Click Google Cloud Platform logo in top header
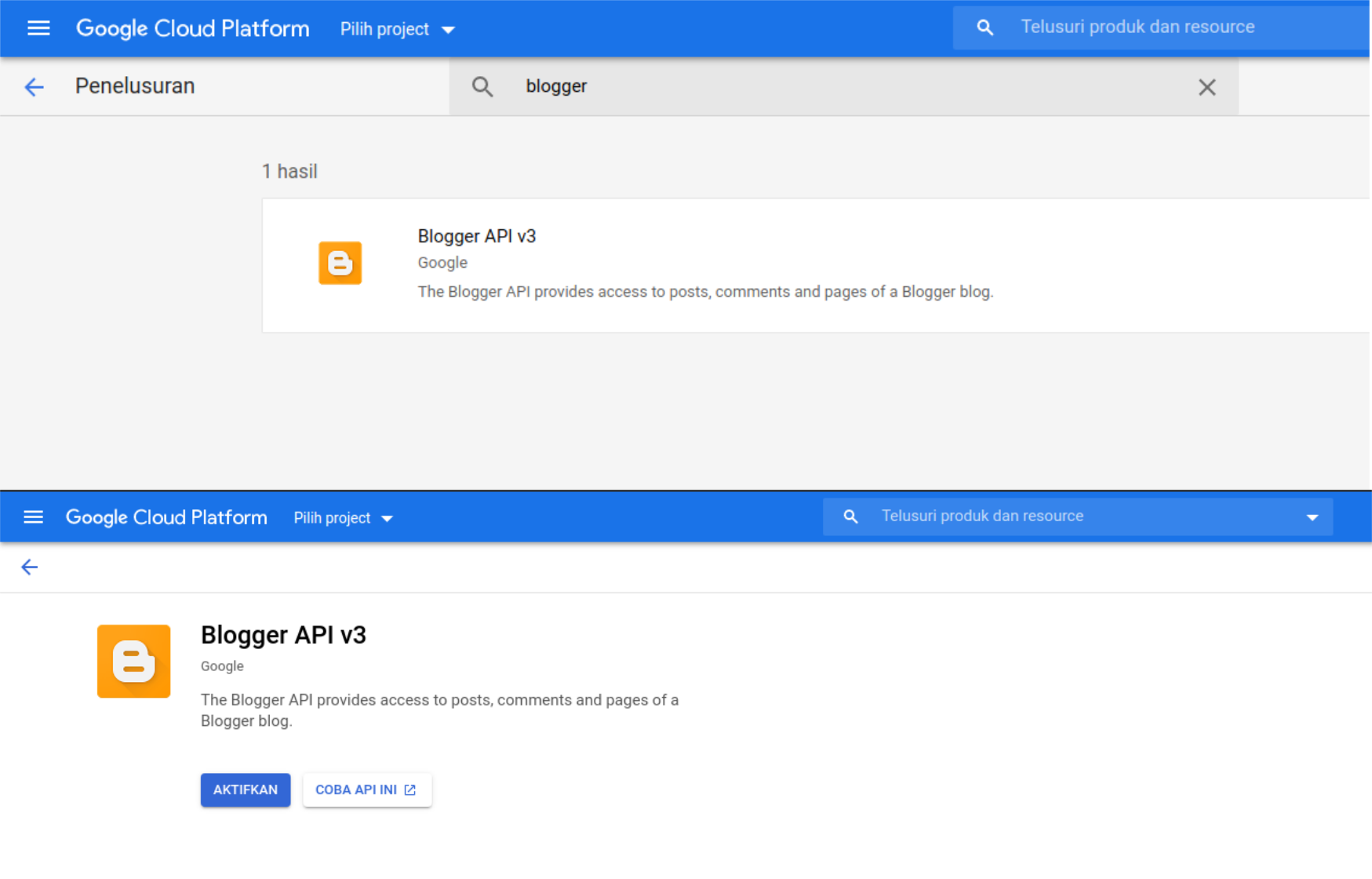 pos(193,29)
